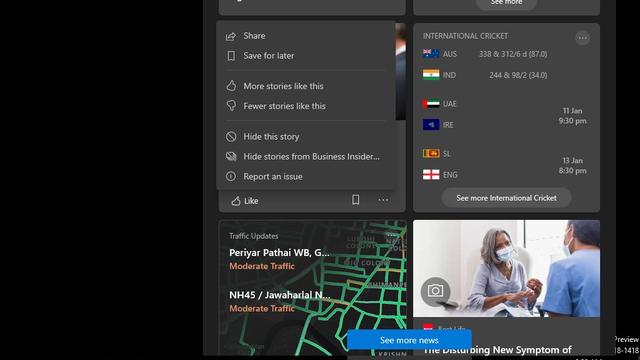Click the See more news button
Screen dimensions: 640x360
[x=409, y=340]
